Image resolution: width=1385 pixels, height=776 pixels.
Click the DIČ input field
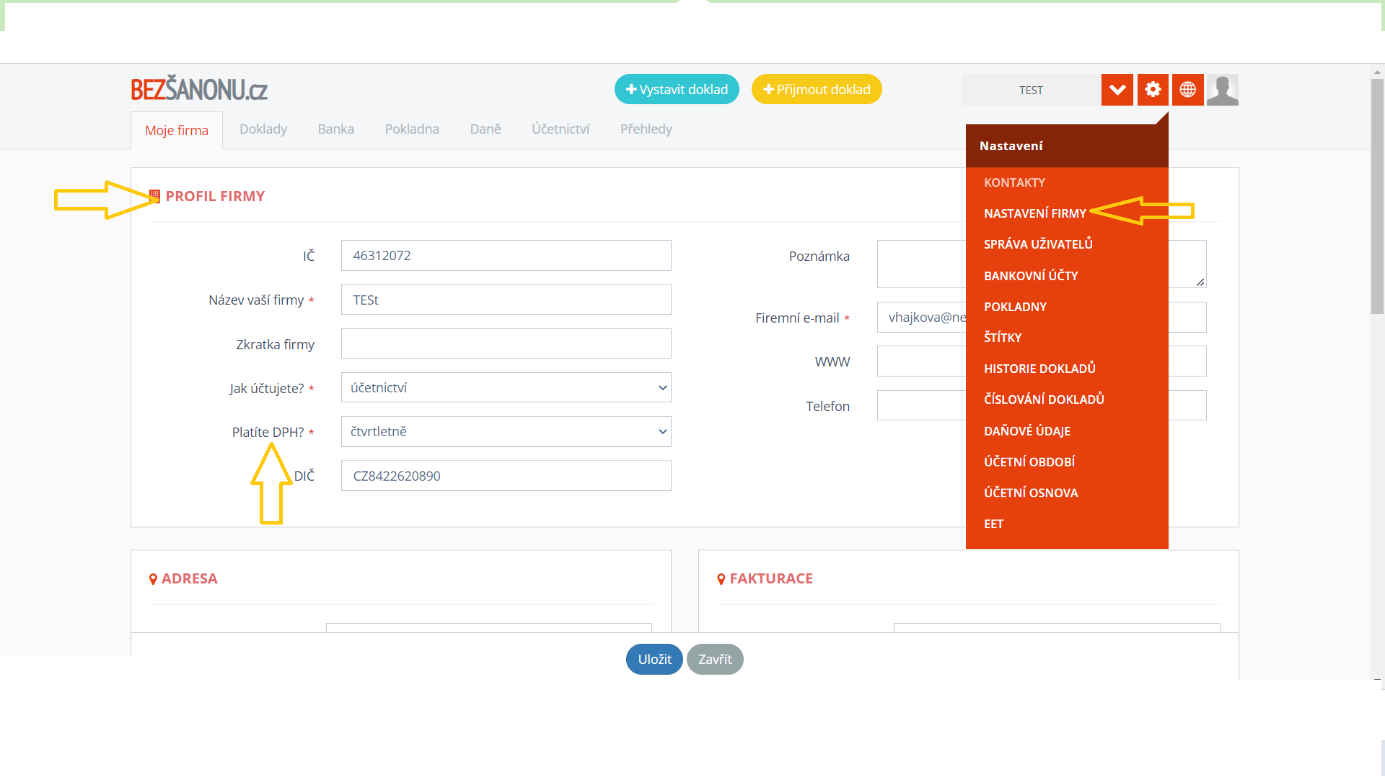click(x=506, y=475)
